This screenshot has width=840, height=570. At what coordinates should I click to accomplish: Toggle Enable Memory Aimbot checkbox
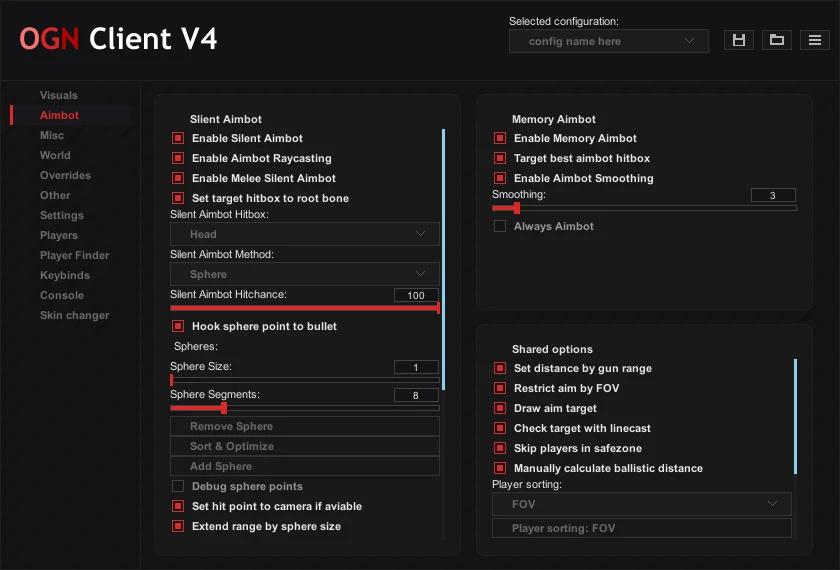pos(500,138)
